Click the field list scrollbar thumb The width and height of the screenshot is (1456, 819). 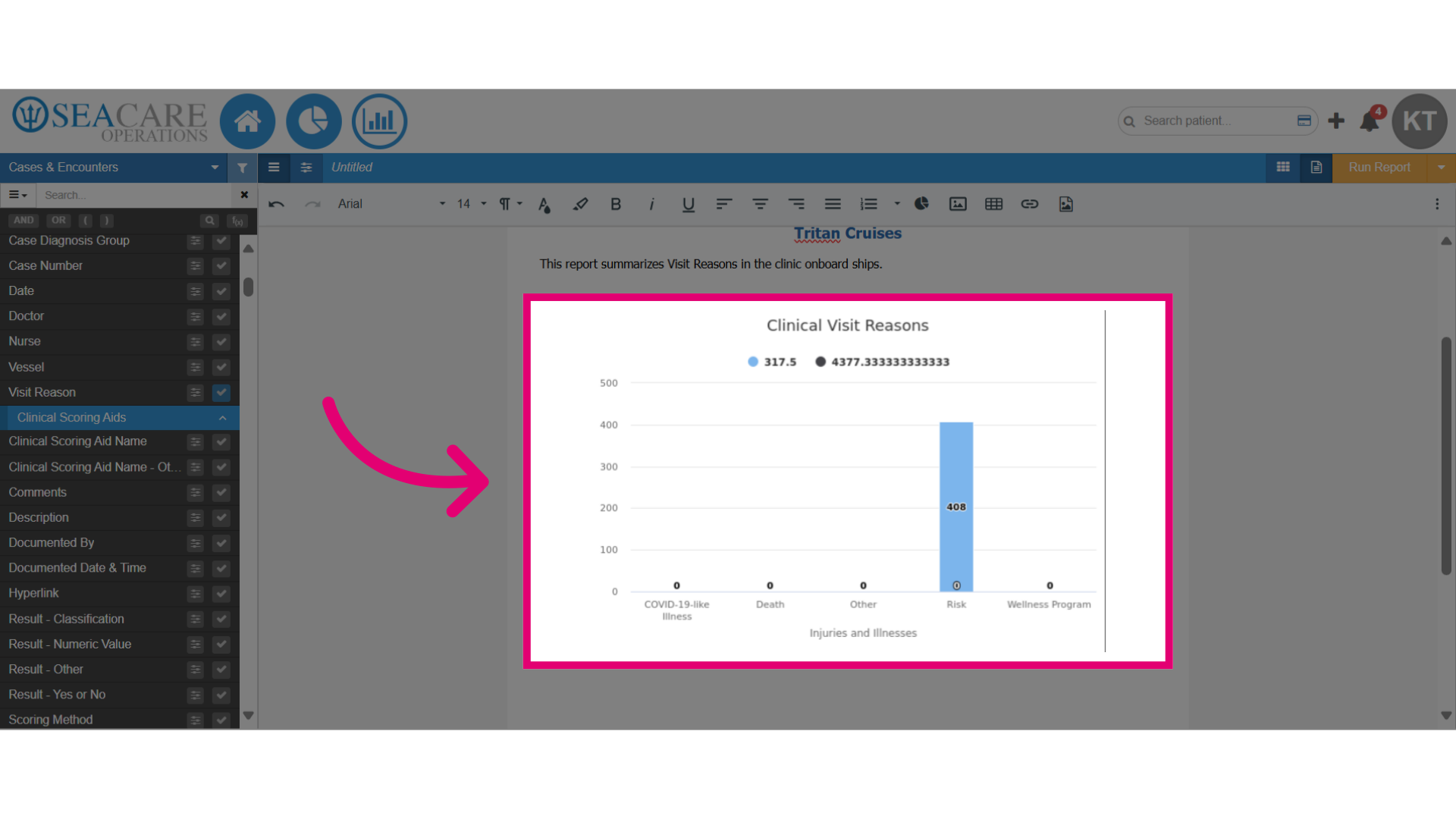point(248,287)
